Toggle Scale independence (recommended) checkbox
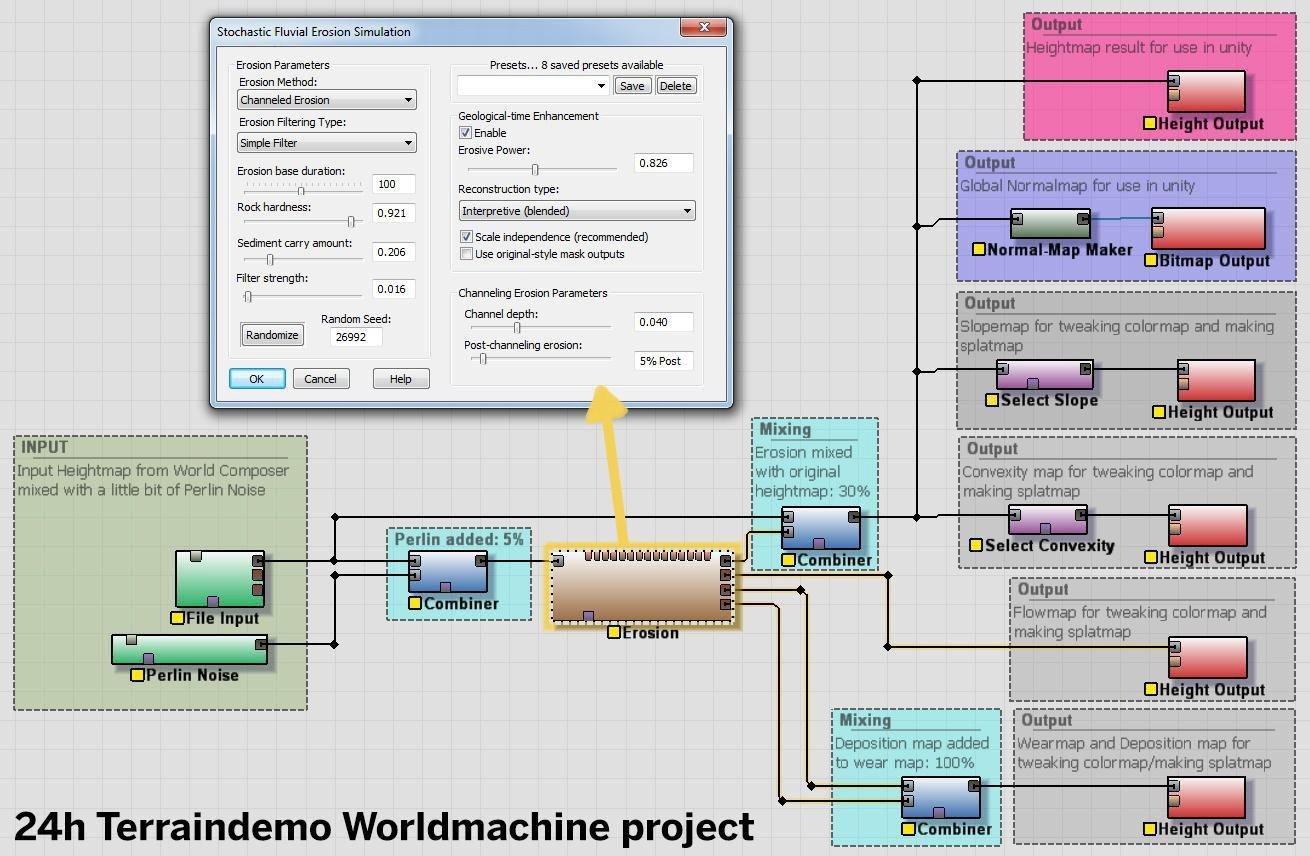Viewport: 1310px width, 856px height. (x=466, y=237)
